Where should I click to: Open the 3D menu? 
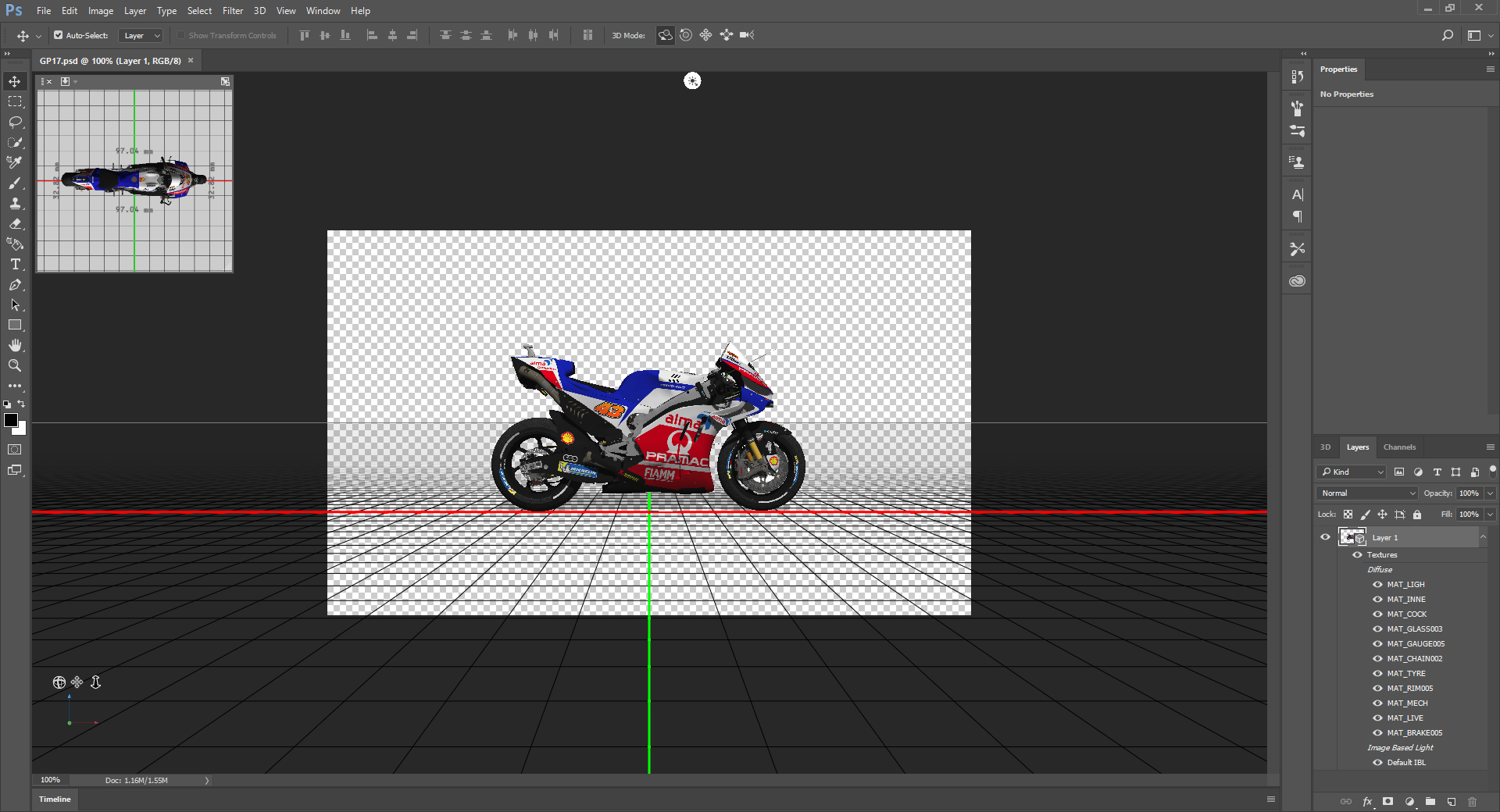coord(260,11)
